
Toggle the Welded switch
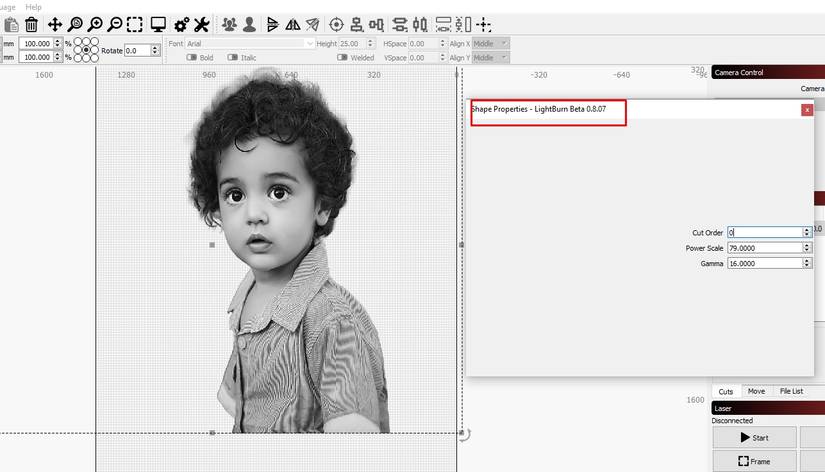(342, 57)
